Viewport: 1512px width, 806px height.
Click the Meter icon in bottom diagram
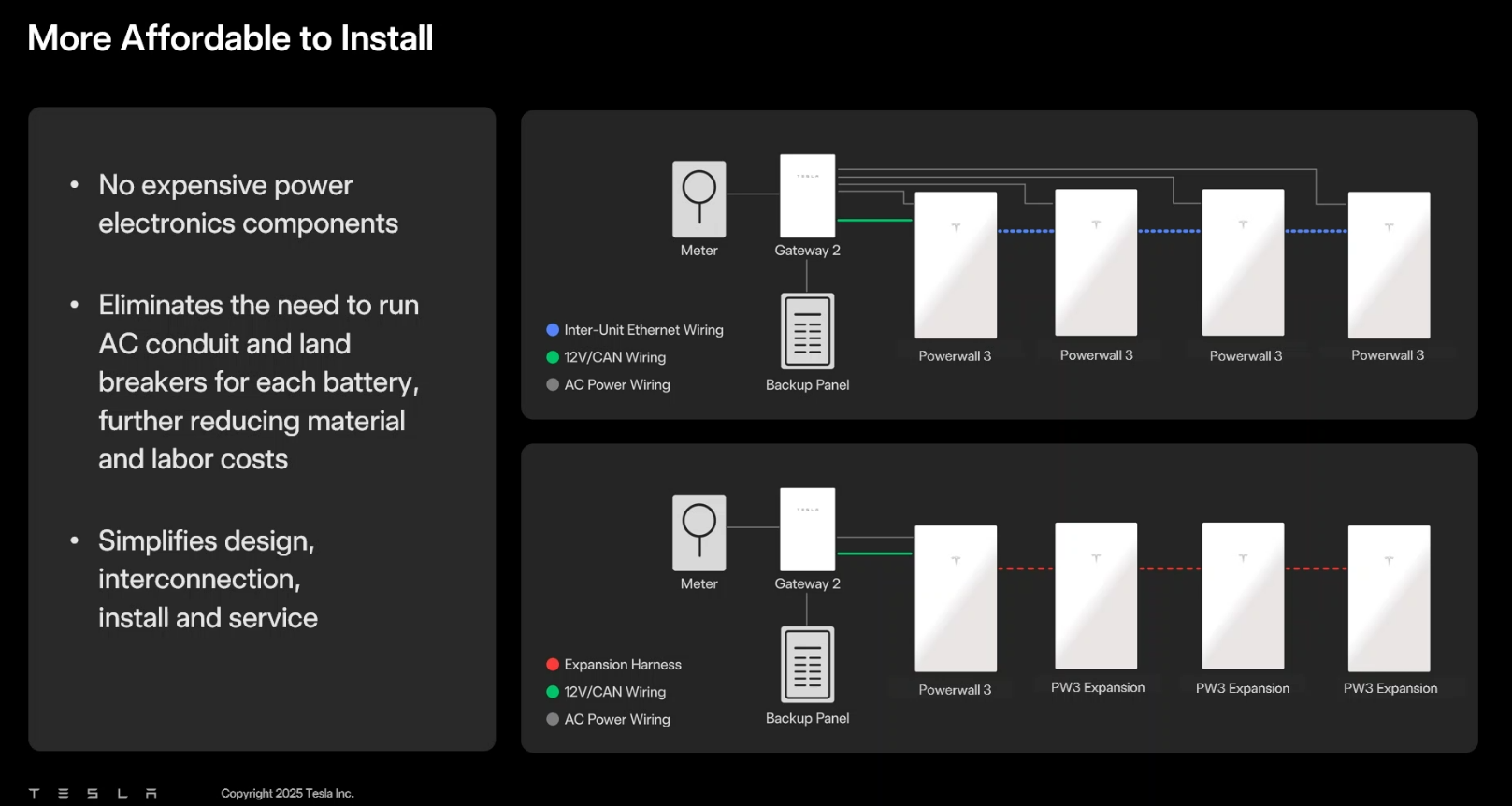click(x=699, y=533)
